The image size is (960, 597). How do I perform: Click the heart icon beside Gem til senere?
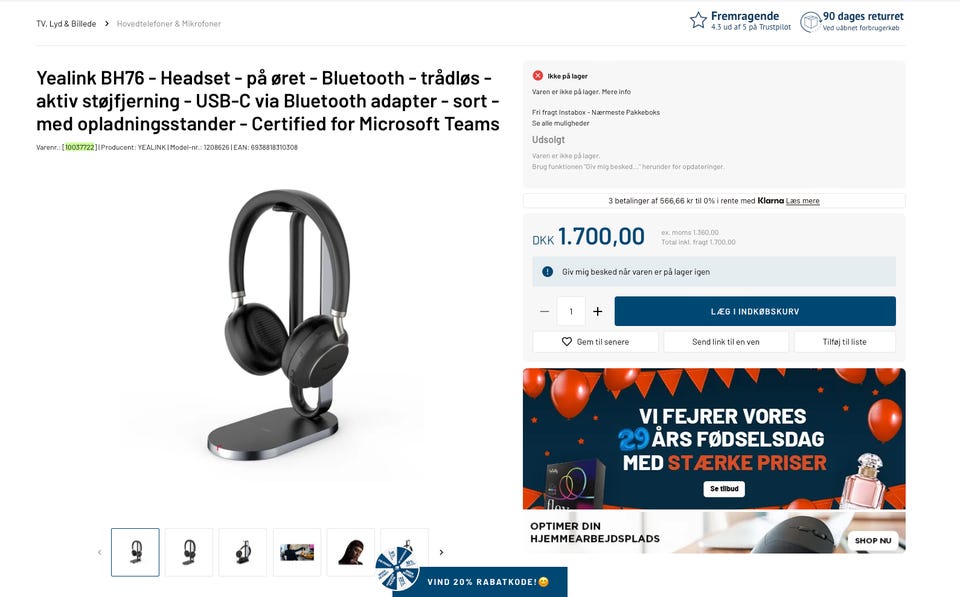567,342
